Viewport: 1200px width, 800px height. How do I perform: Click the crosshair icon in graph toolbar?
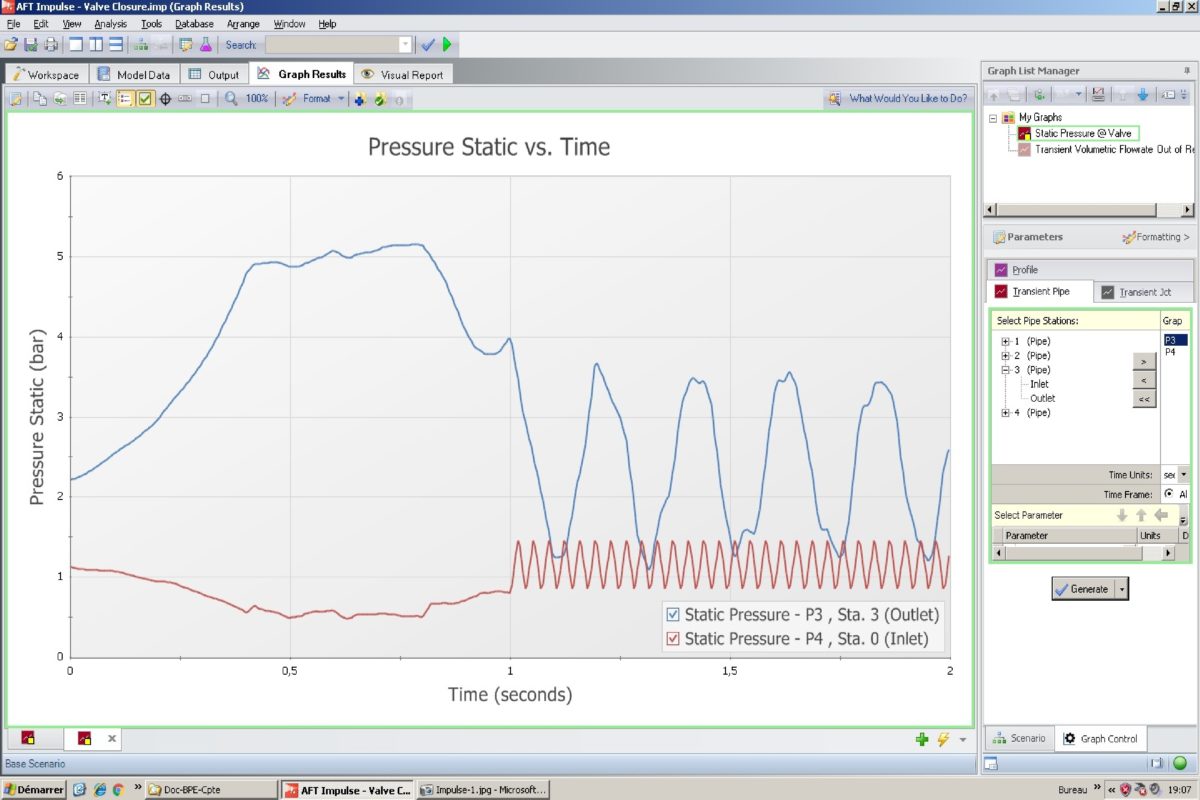[x=166, y=99]
